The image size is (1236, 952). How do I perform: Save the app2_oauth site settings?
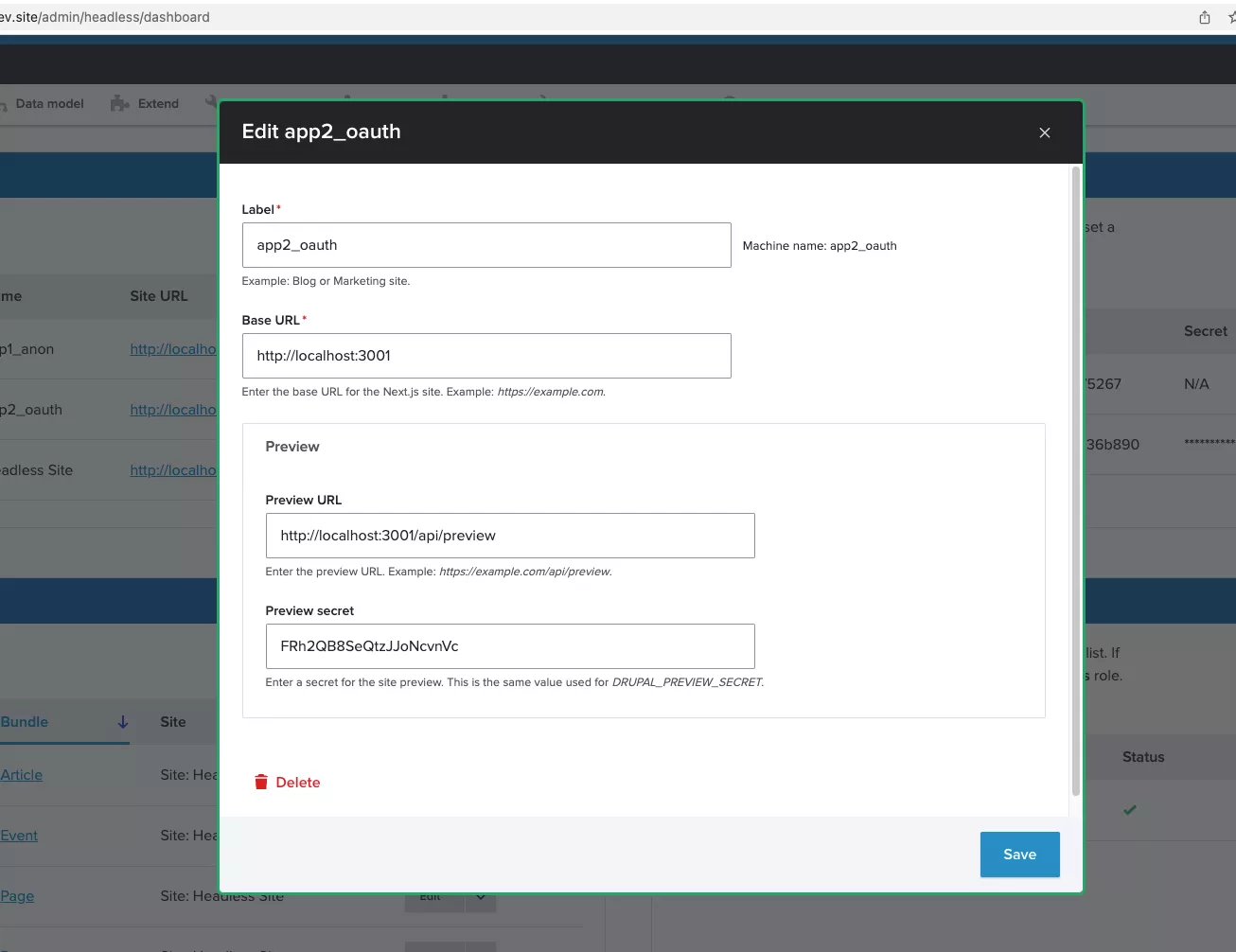pos(1019,854)
